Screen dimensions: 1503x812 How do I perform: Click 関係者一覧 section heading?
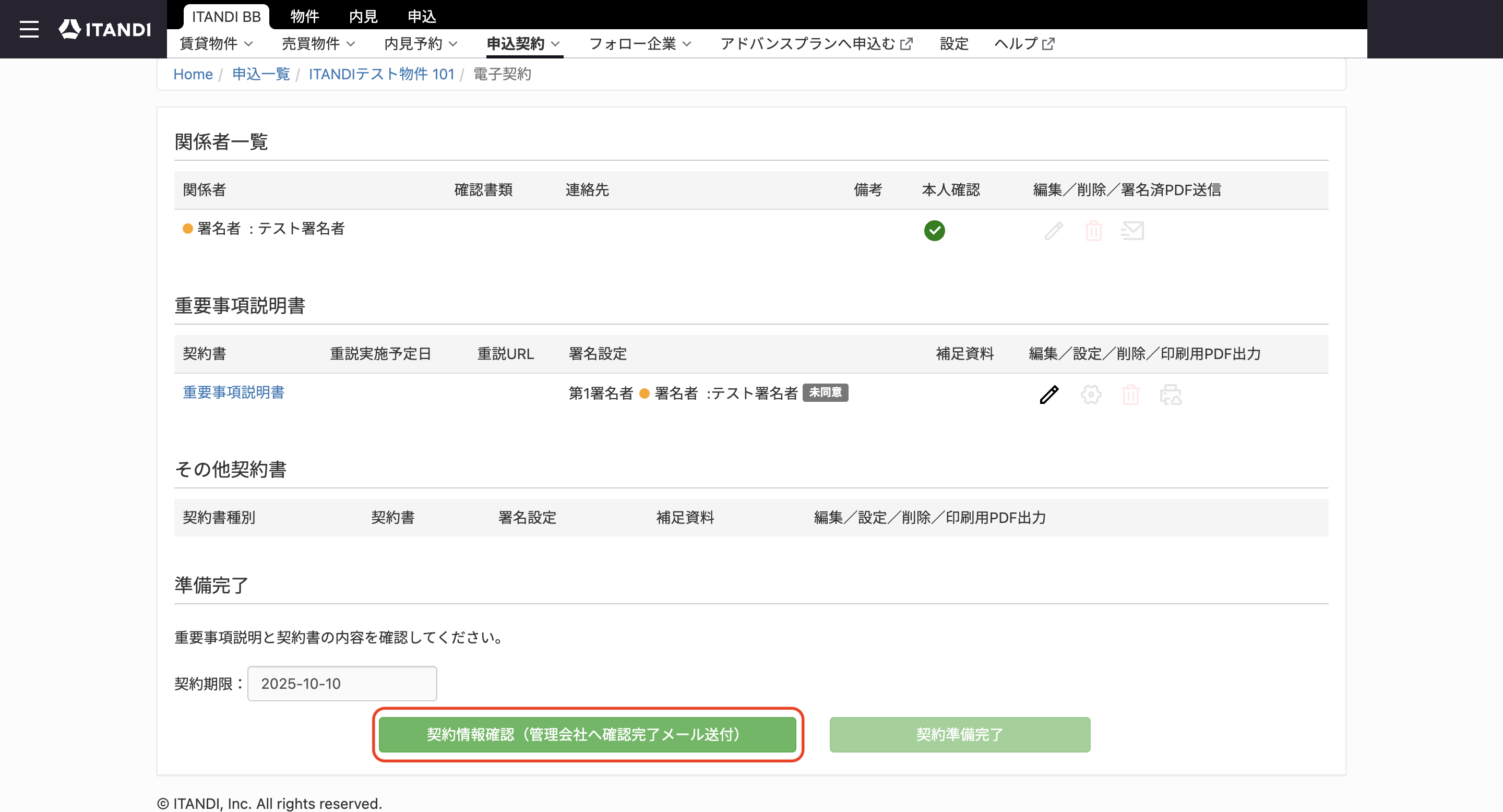pos(221,142)
